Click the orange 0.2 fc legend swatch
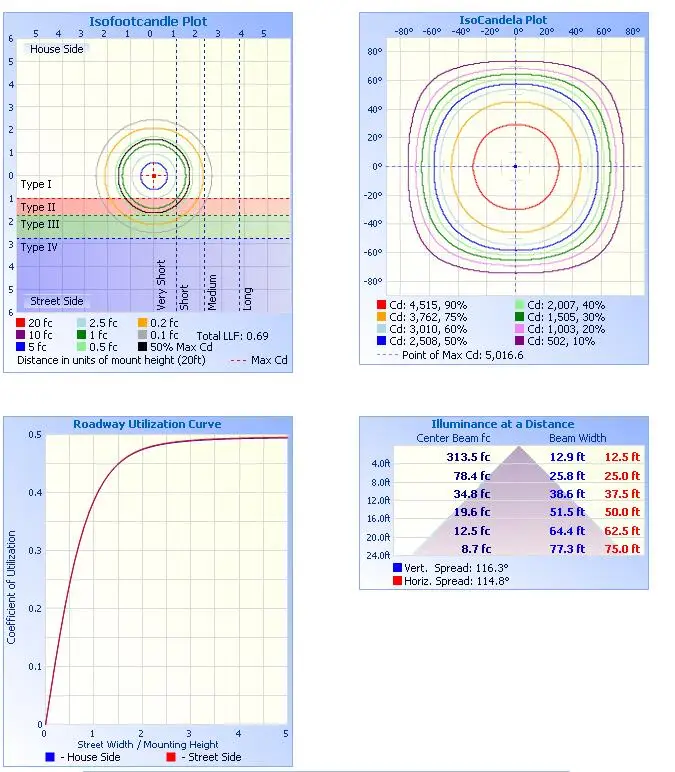 142,323
